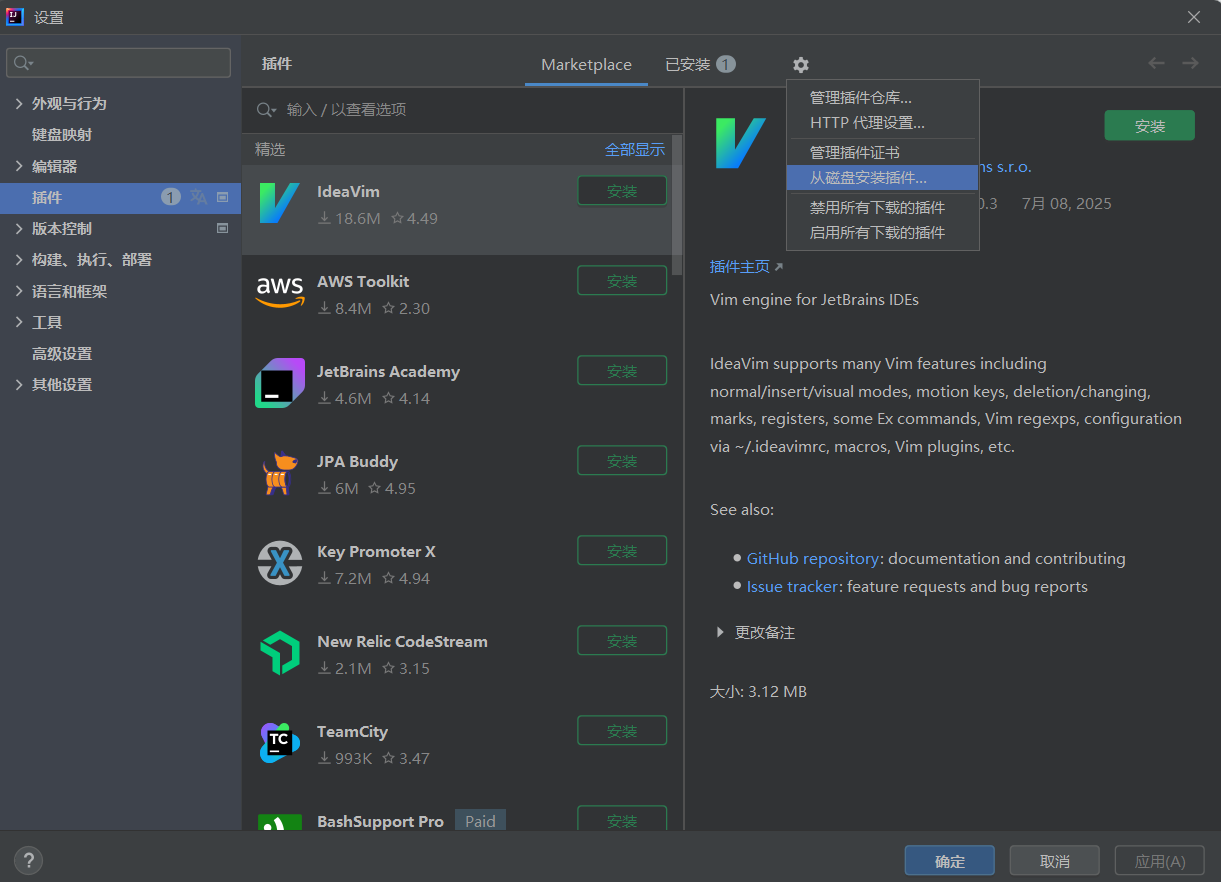The width and height of the screenshot is (1221, 882).
Task: Open help via the question mark icon
Action: 28,859
